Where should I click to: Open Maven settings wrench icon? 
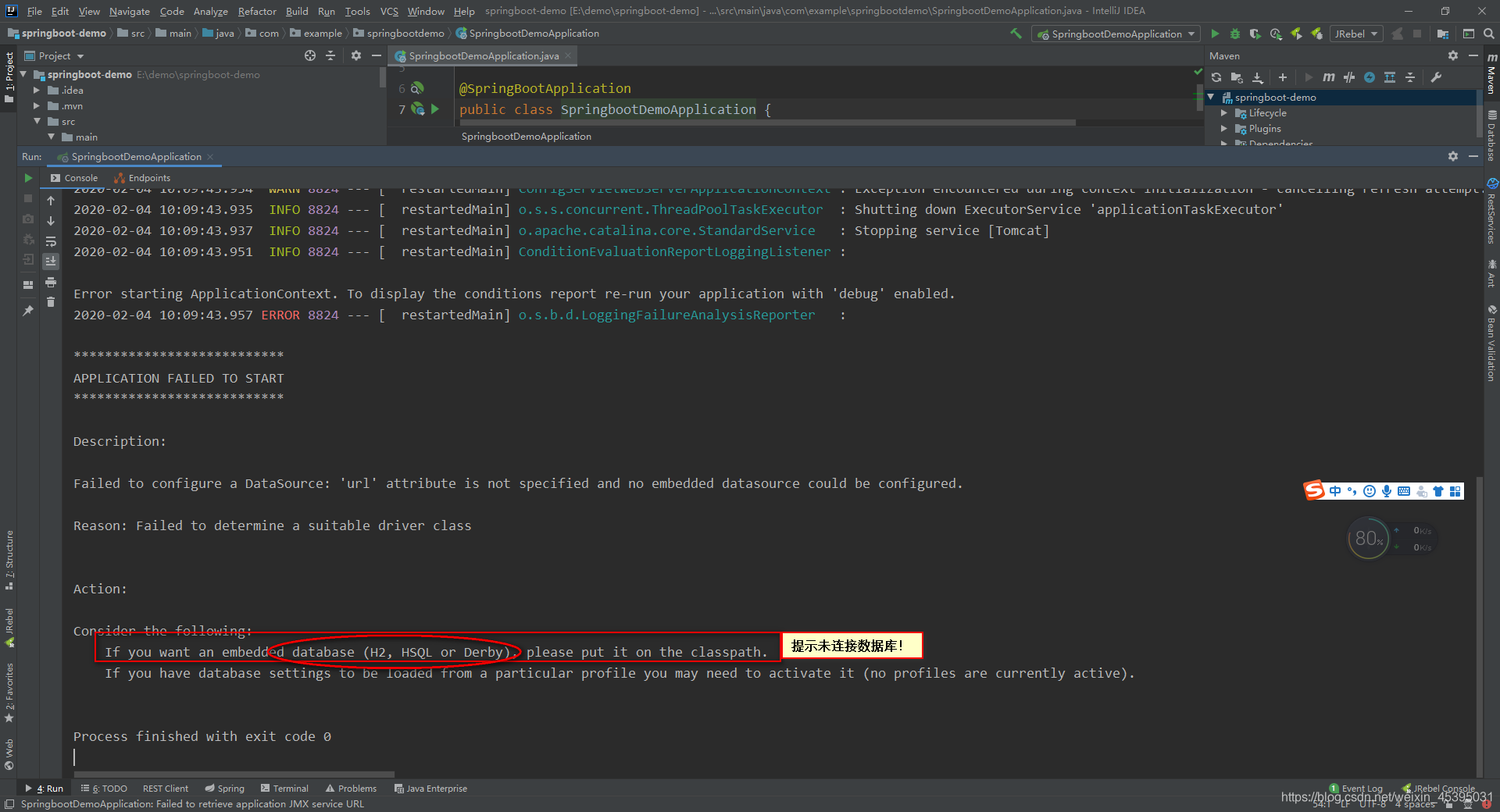1436,77
